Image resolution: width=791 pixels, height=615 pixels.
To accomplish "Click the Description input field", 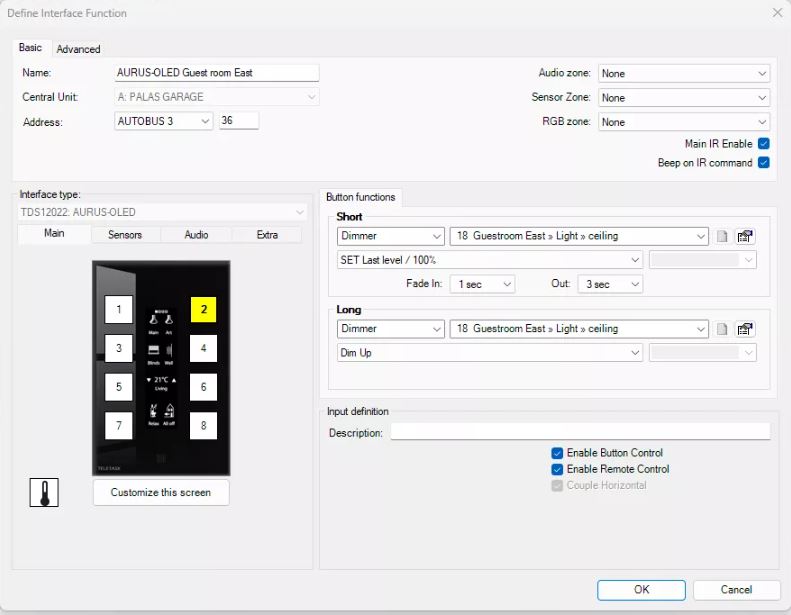I will click(x=580, y=432).
